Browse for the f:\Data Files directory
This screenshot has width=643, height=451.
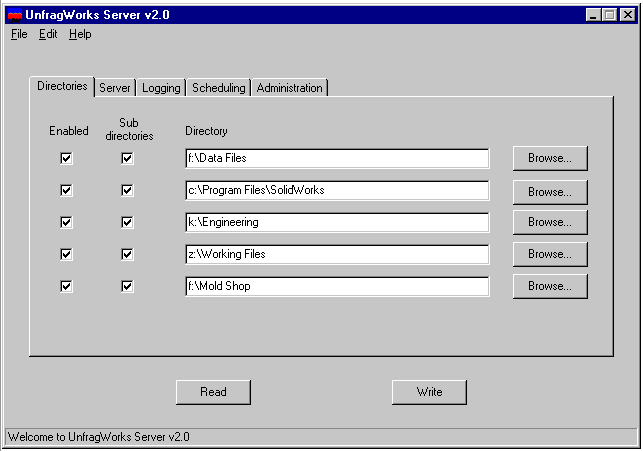550,158
